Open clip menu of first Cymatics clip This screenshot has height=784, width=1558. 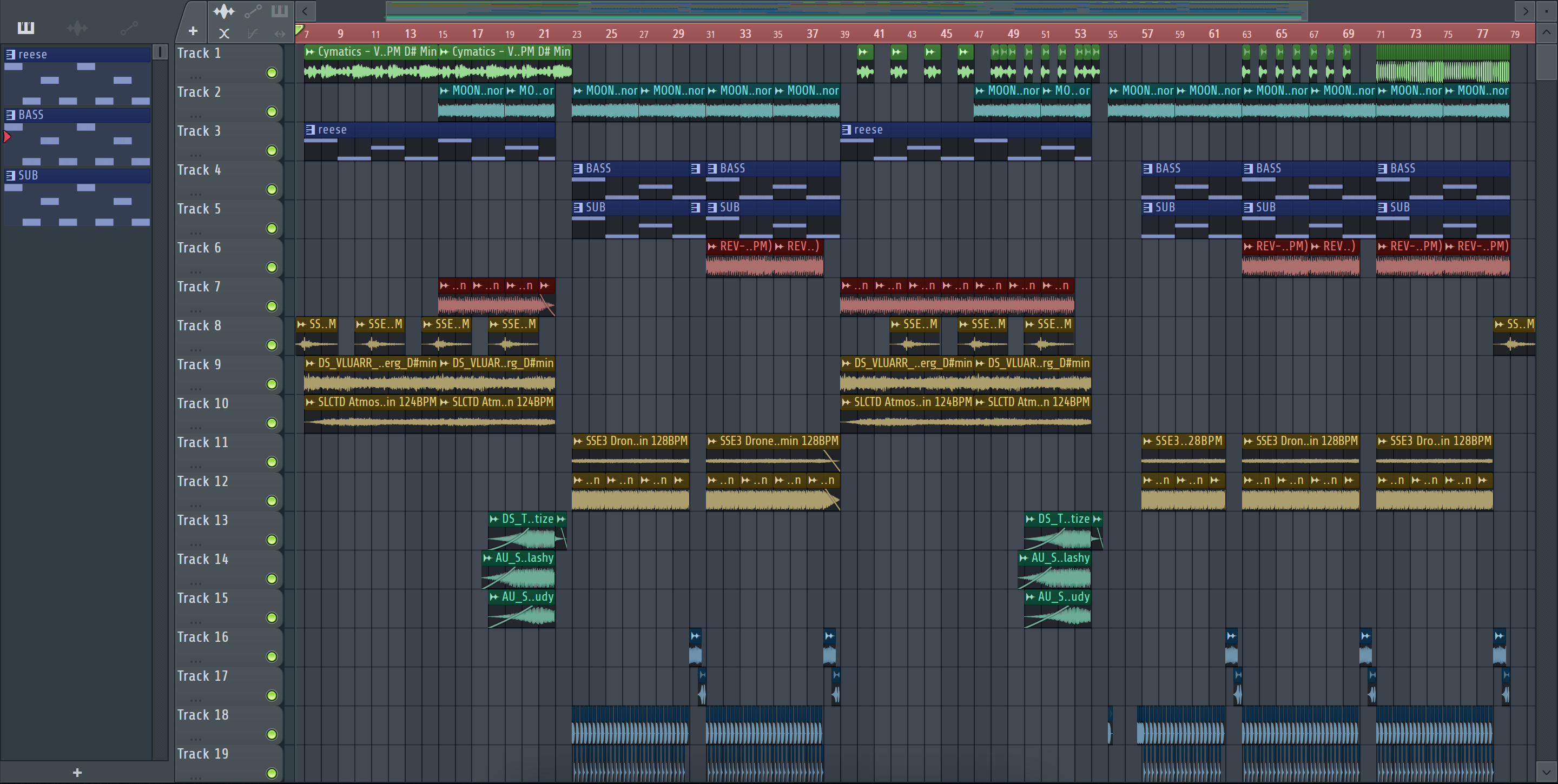(311, 52)
